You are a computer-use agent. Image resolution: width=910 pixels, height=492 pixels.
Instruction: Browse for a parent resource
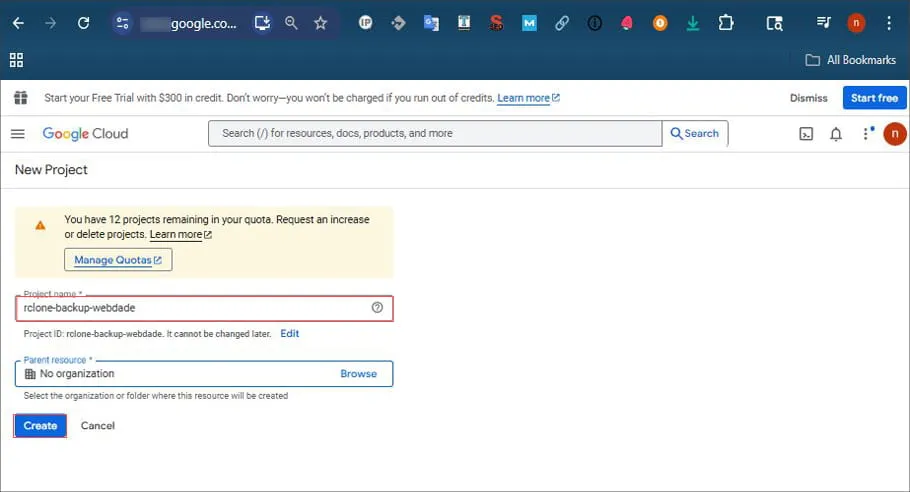(358, 374)
